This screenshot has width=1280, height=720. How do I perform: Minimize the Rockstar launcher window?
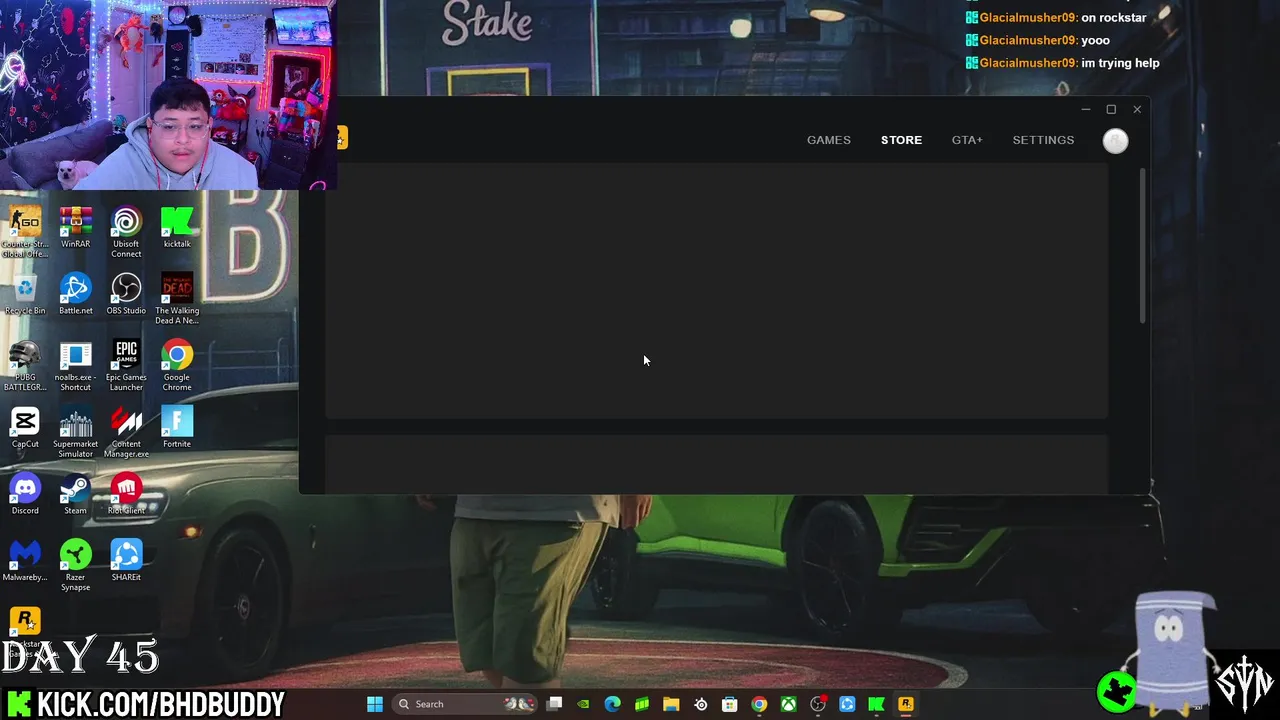pos(1085,109)
